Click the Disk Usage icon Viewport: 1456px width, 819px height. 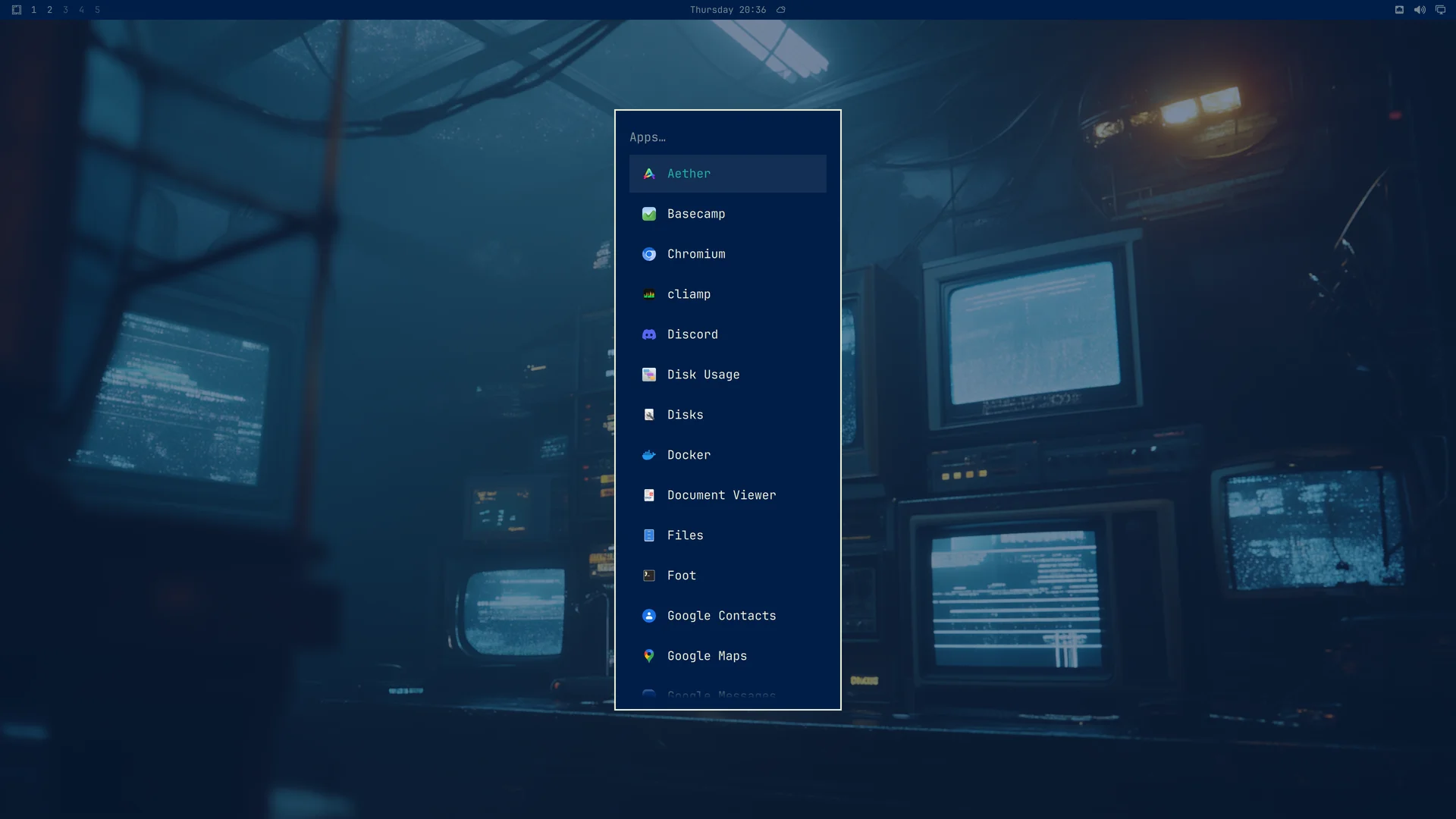click(649, 375)
